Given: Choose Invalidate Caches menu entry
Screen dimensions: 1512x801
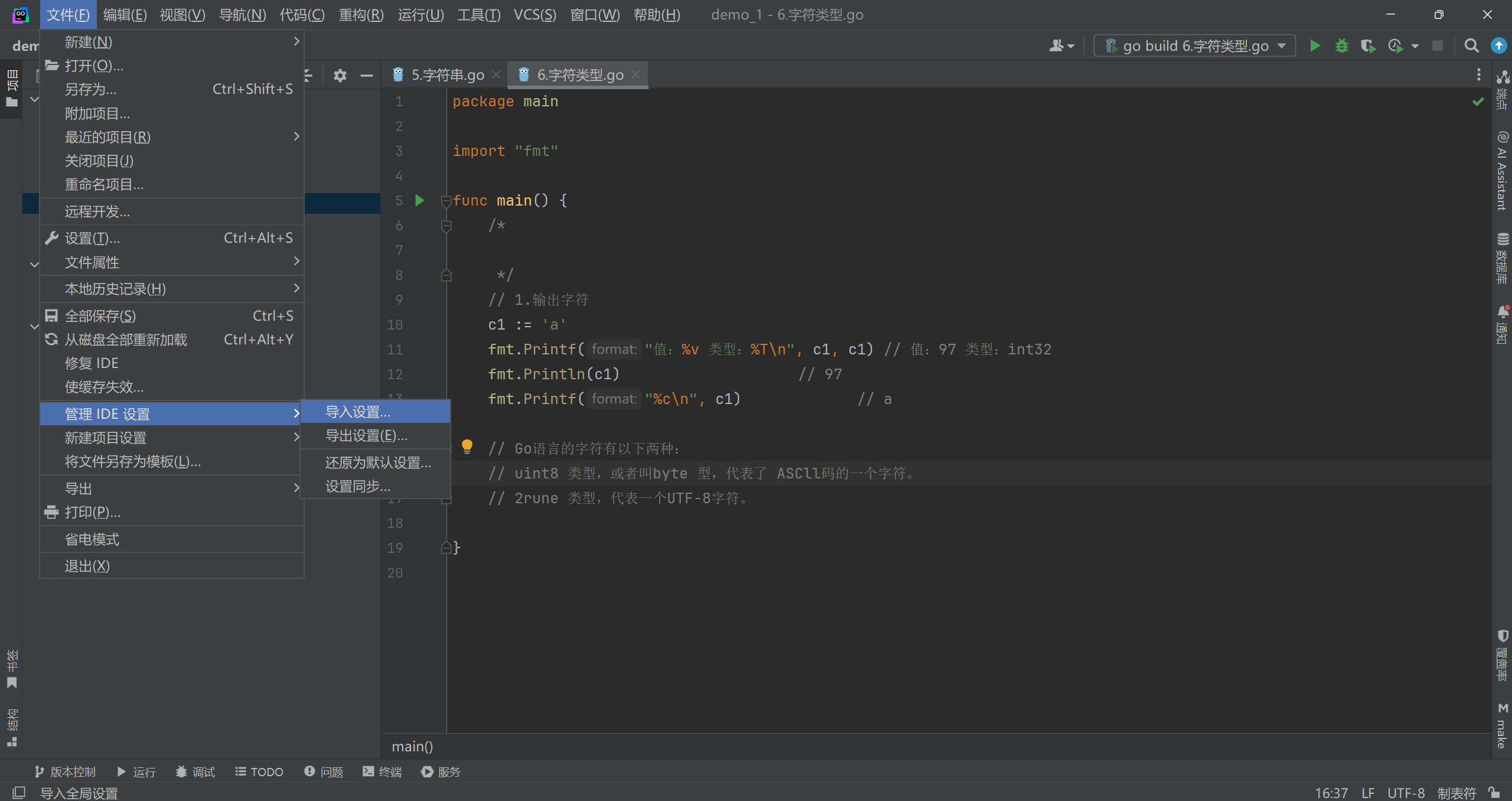Looking at the screenshot, I should point(172,387).
